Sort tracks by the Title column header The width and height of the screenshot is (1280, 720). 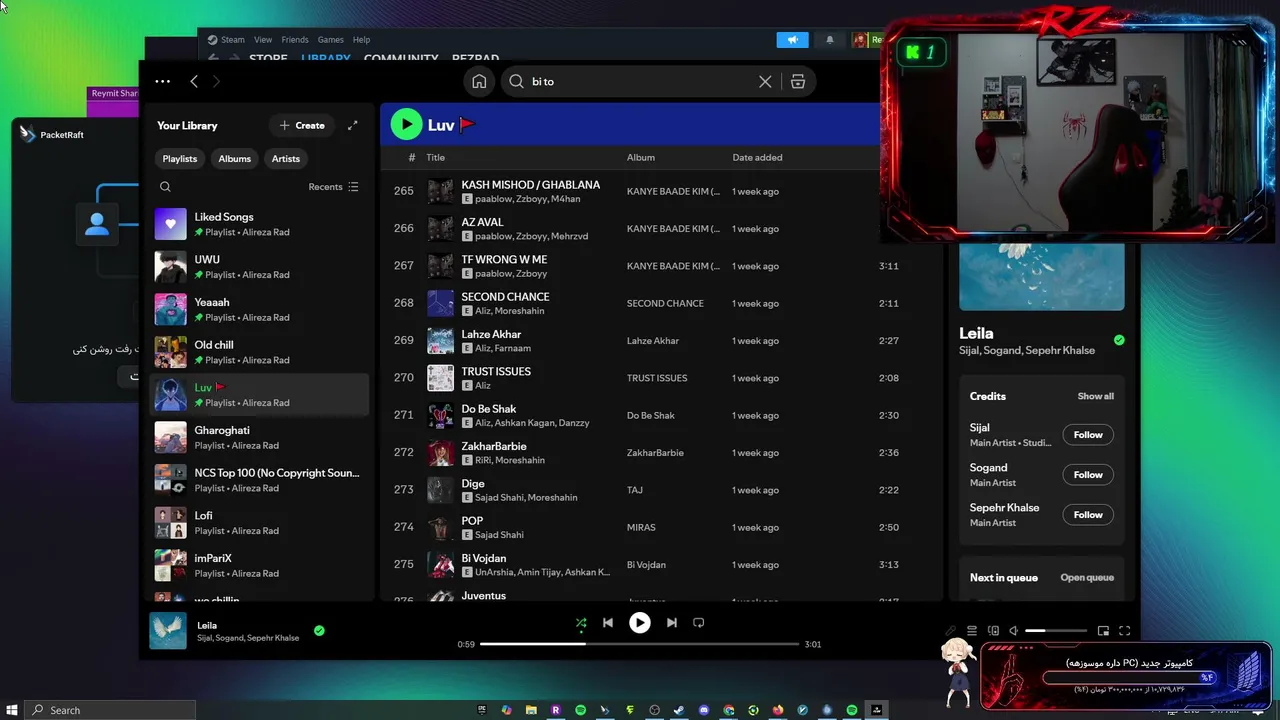point(435,158)
